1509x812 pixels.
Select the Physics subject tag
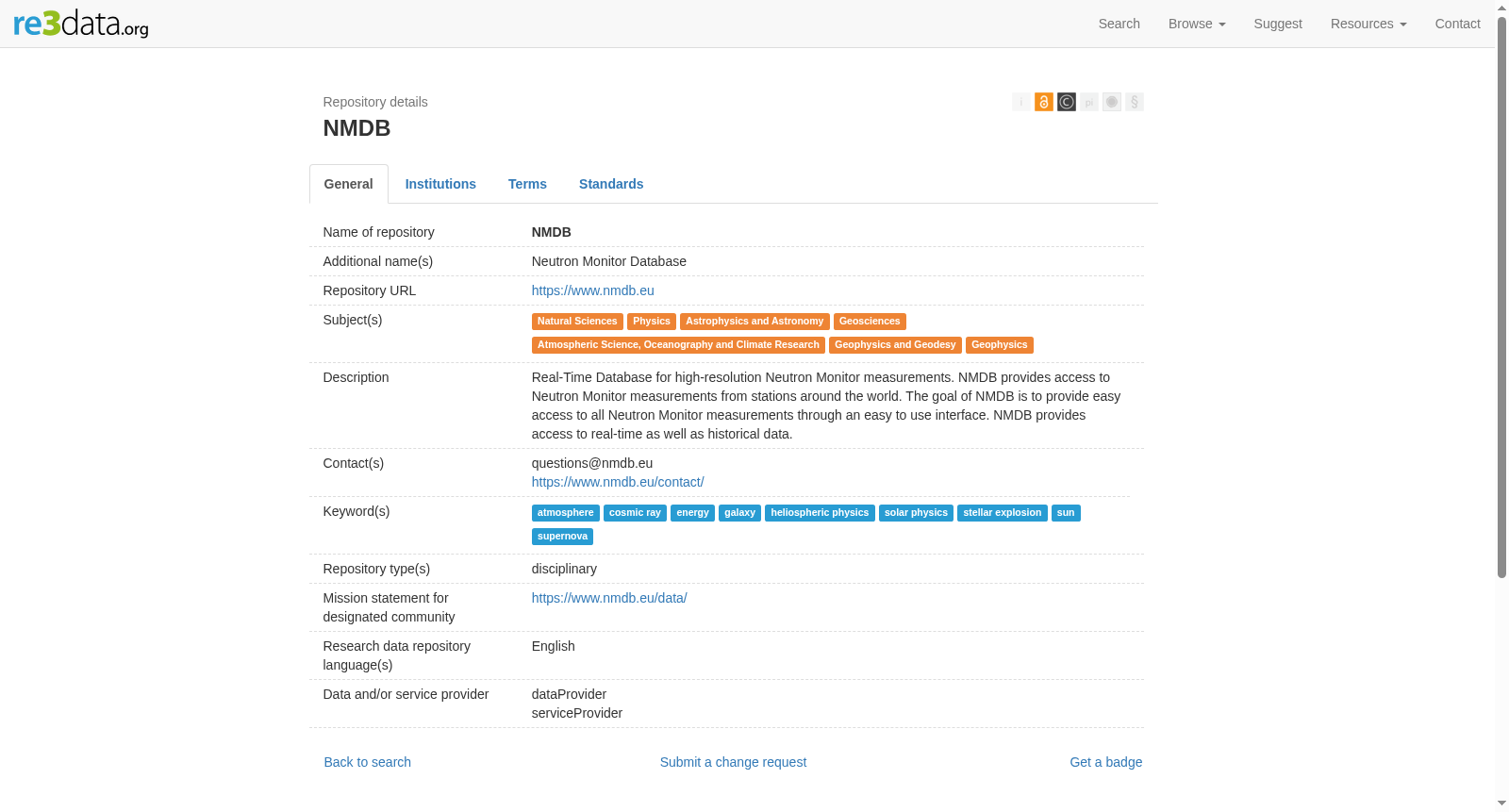[x=652, y=322]
